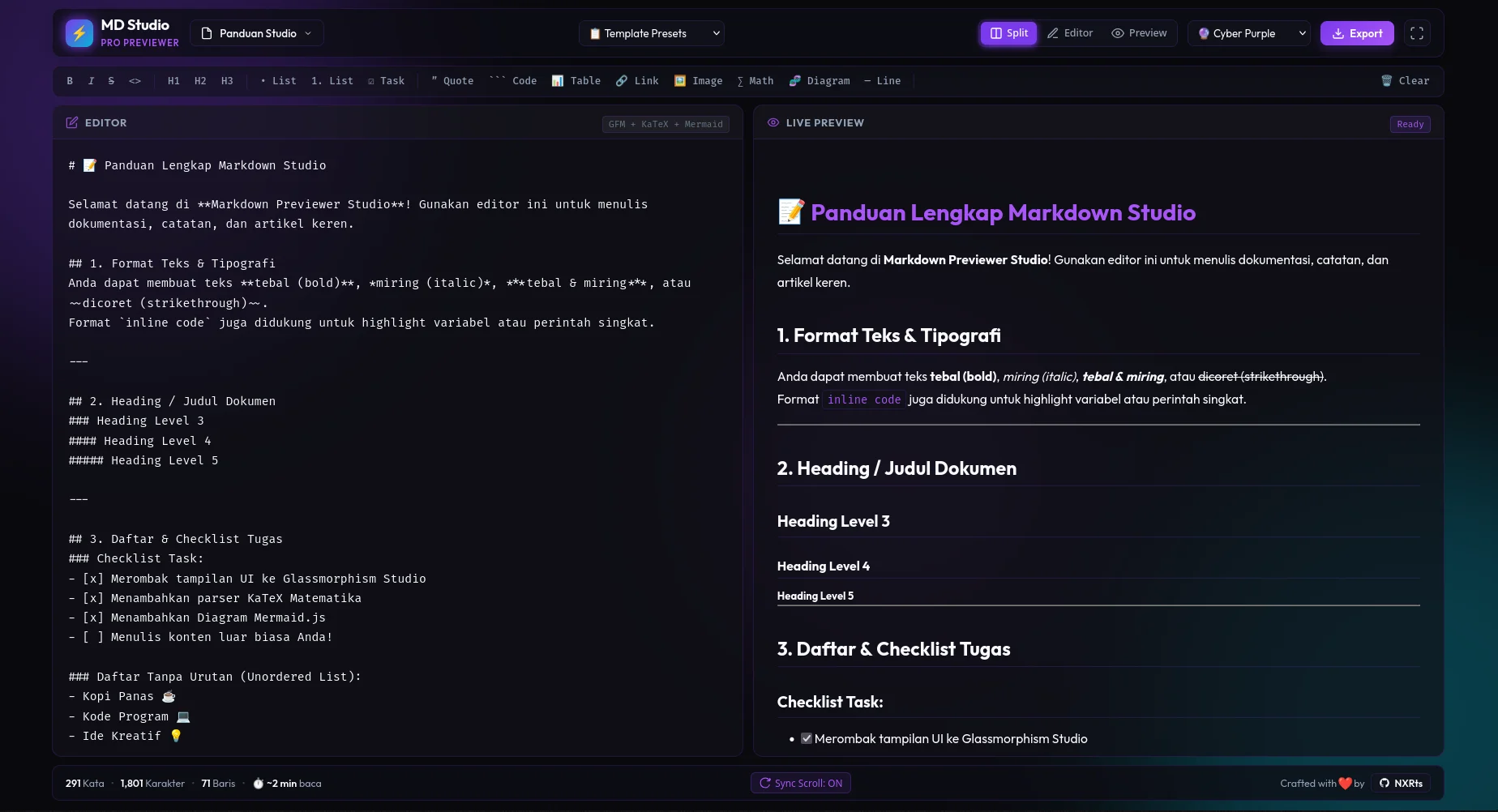
Task: Insert a Task checkbox item
Action: (386, 81)
